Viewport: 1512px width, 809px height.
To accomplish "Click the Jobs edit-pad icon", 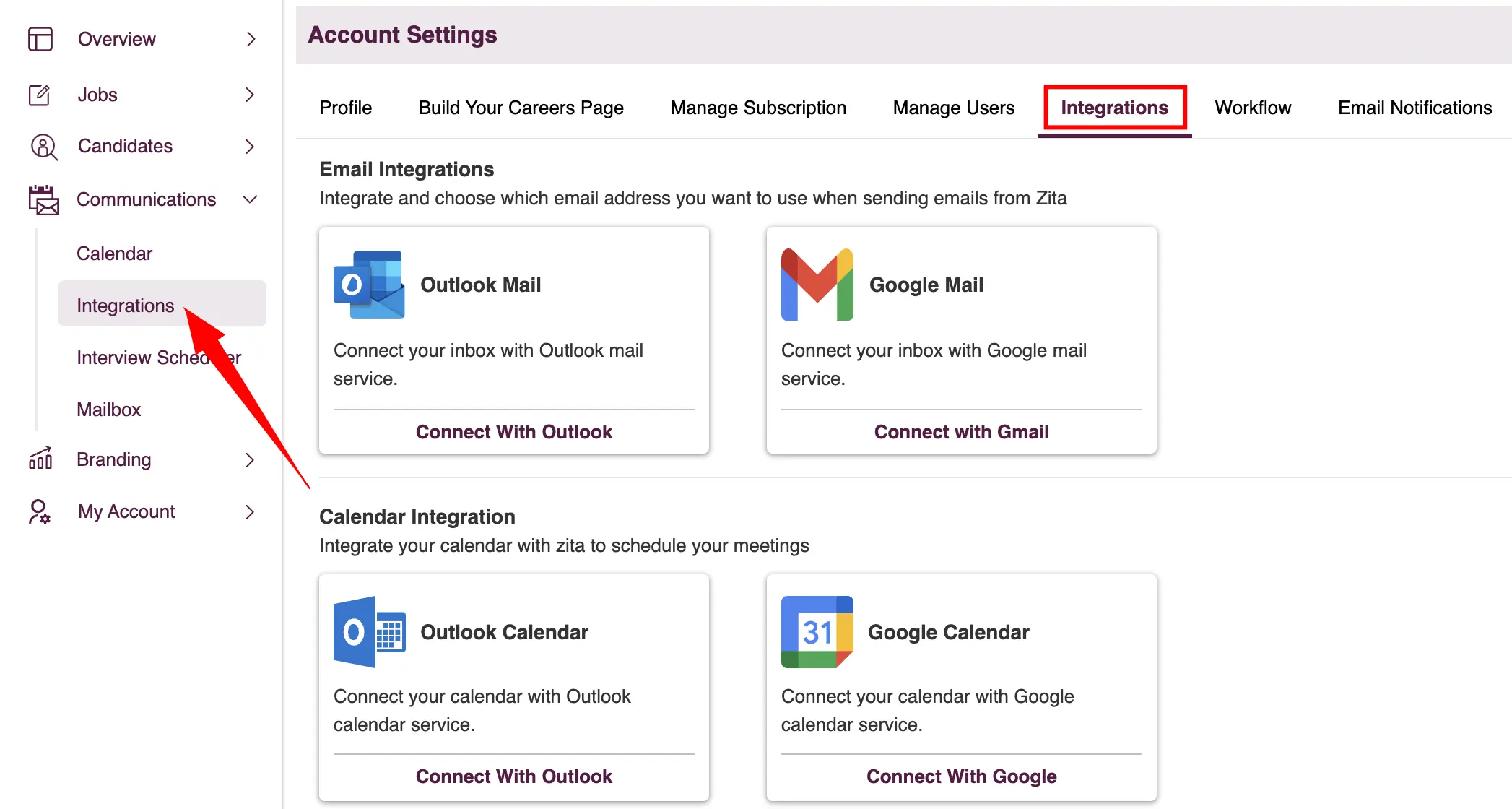I will point(40,95).
